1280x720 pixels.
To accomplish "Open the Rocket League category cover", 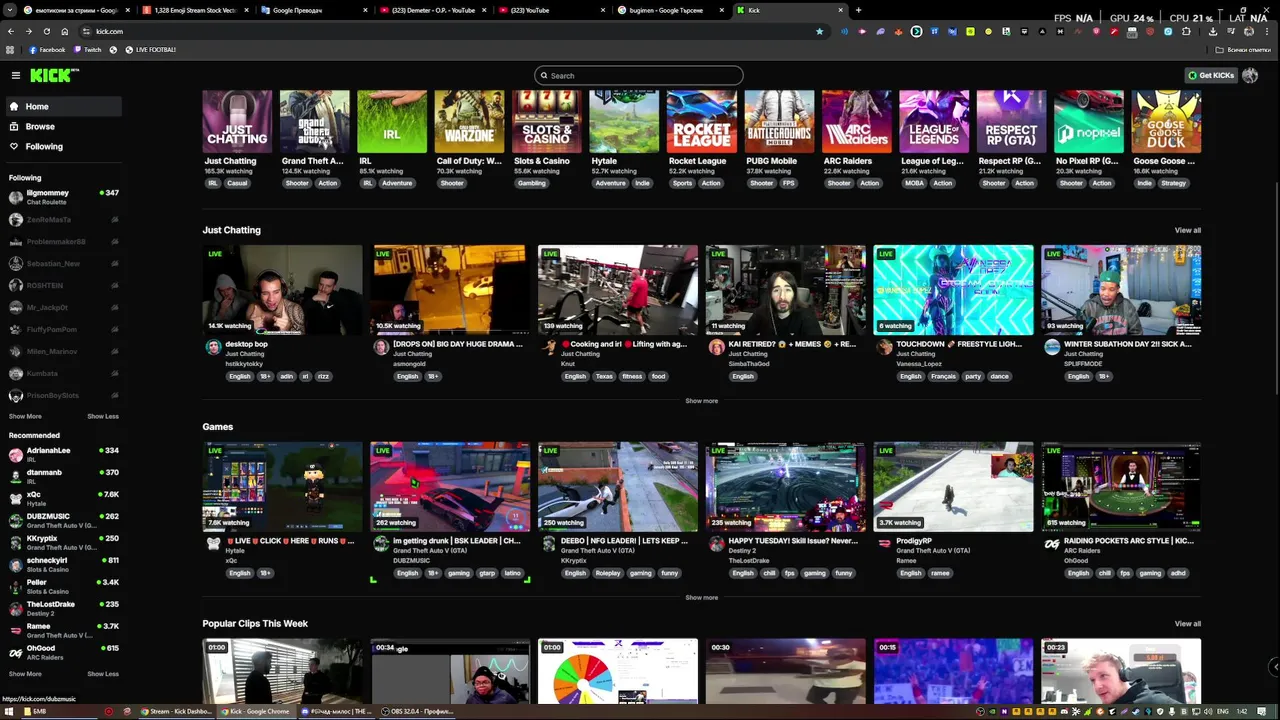I will point(701,121).
